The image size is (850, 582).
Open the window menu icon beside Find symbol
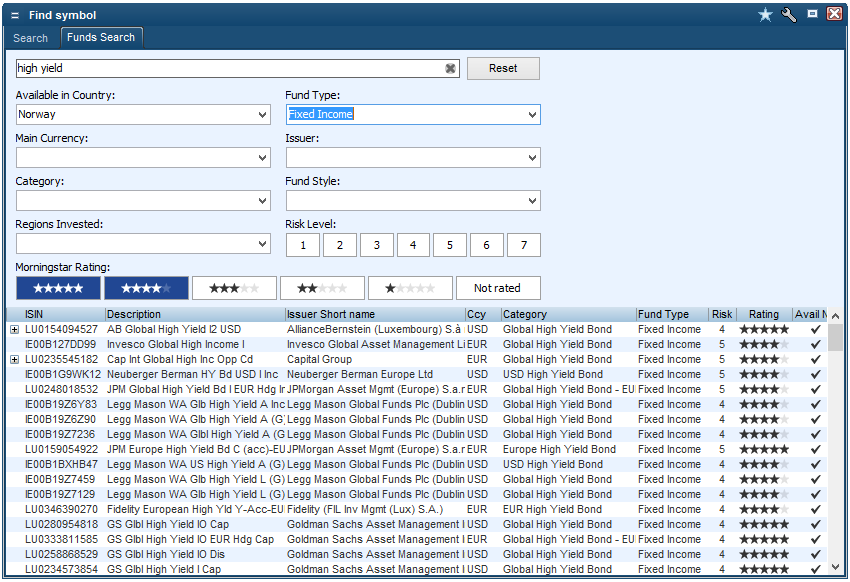coord(14,15)
